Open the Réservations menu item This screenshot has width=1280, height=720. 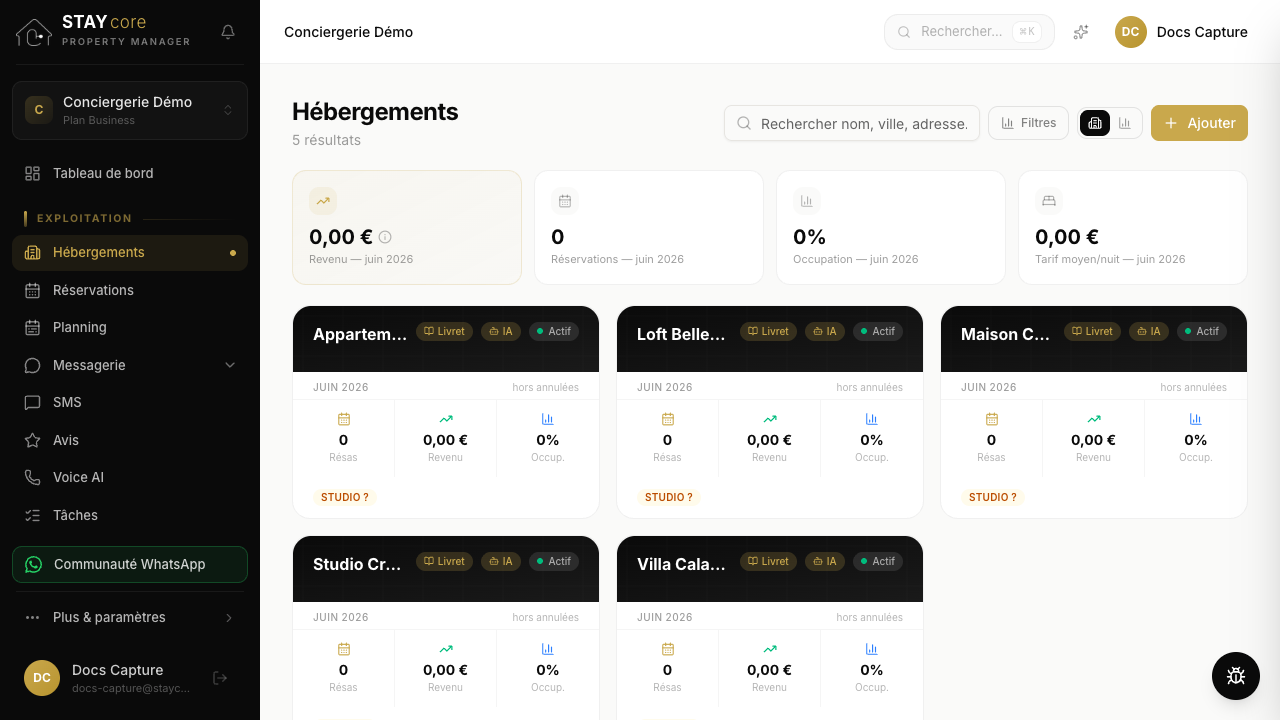[130, 290]
